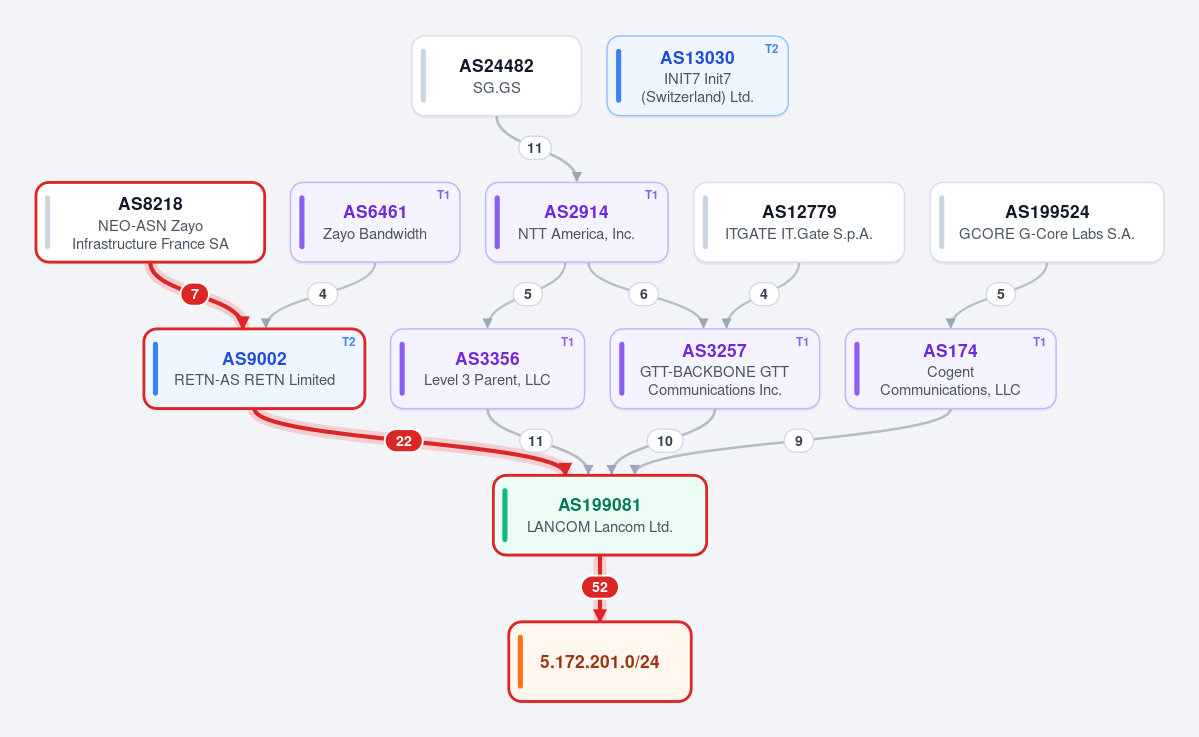
Task: Open the AS6461 Zayo Bandwidth node
Action: (x=375, y=222)
